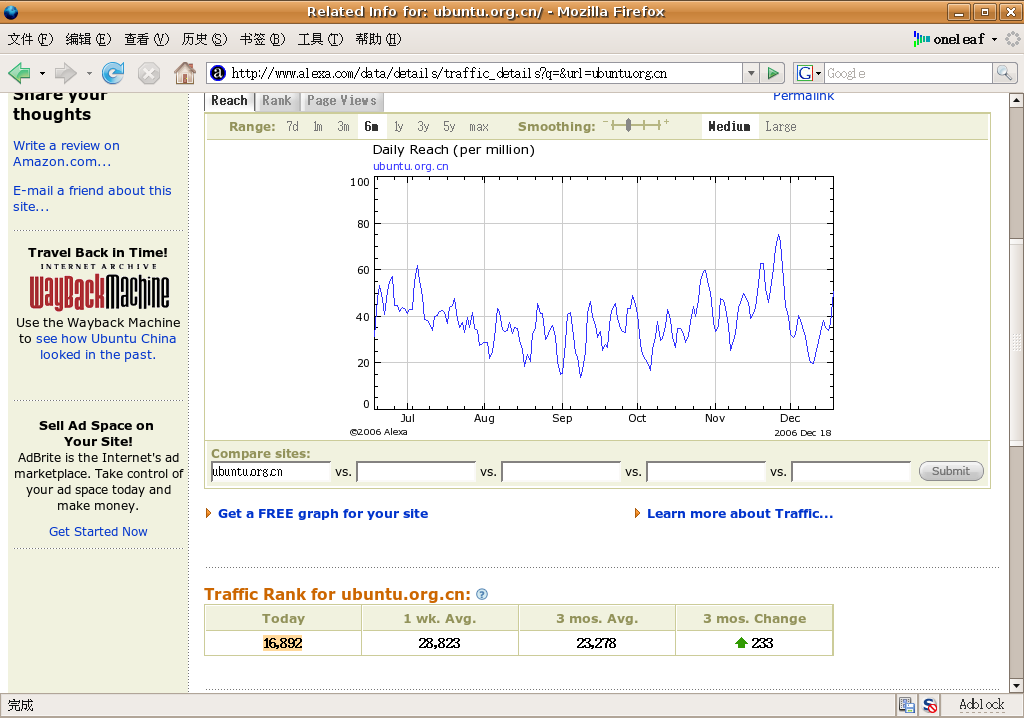Click the vertical scrollbar down arrow
Screen dimensions: 1024x718
point(1016,685)
